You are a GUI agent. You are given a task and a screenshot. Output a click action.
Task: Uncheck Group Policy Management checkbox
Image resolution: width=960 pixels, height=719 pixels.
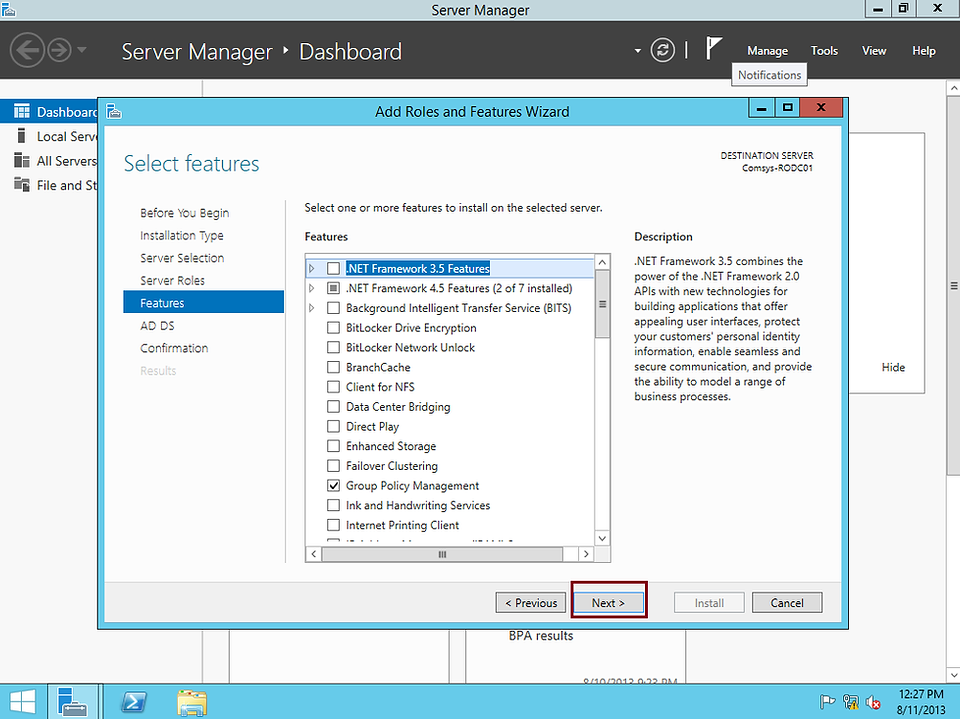click(x=333, y=485)
